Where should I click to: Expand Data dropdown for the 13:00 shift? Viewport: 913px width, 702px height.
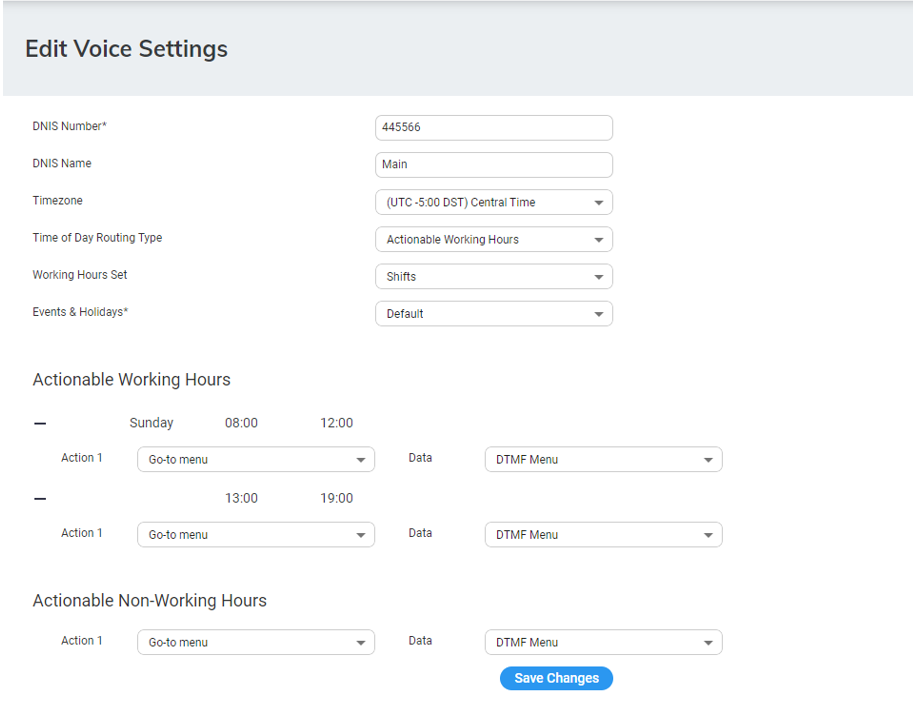[603, 535]
